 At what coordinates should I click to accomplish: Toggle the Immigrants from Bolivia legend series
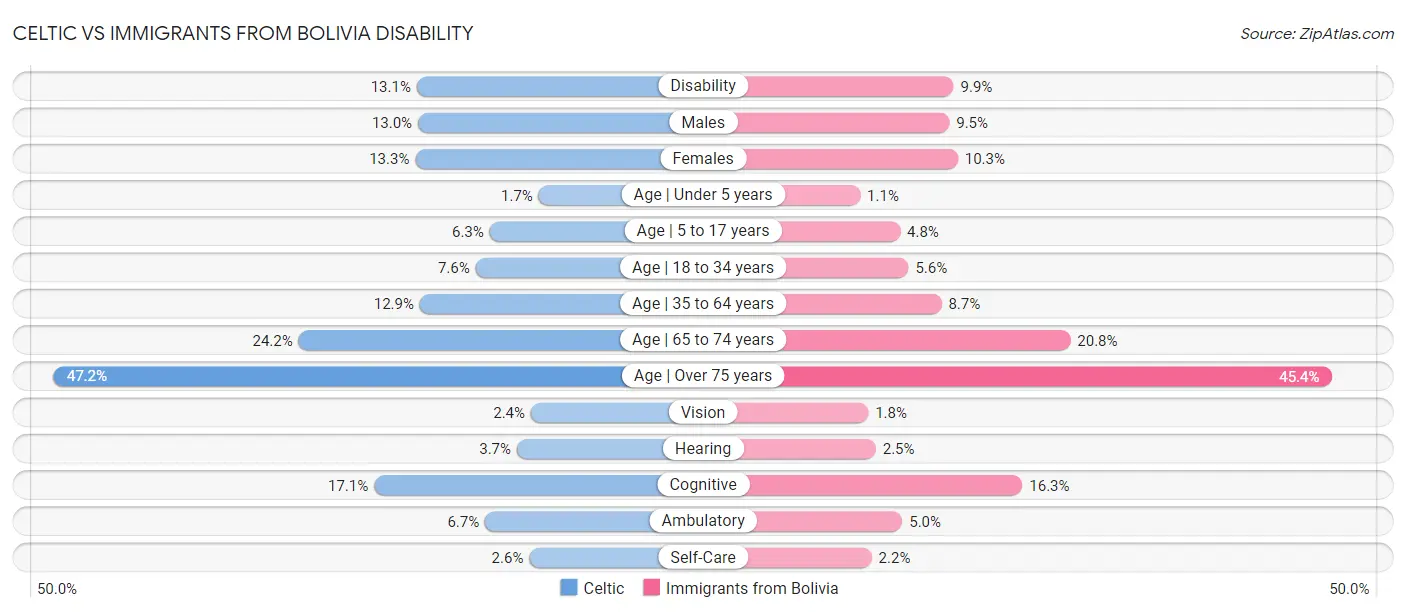click(x=741, y=588)
